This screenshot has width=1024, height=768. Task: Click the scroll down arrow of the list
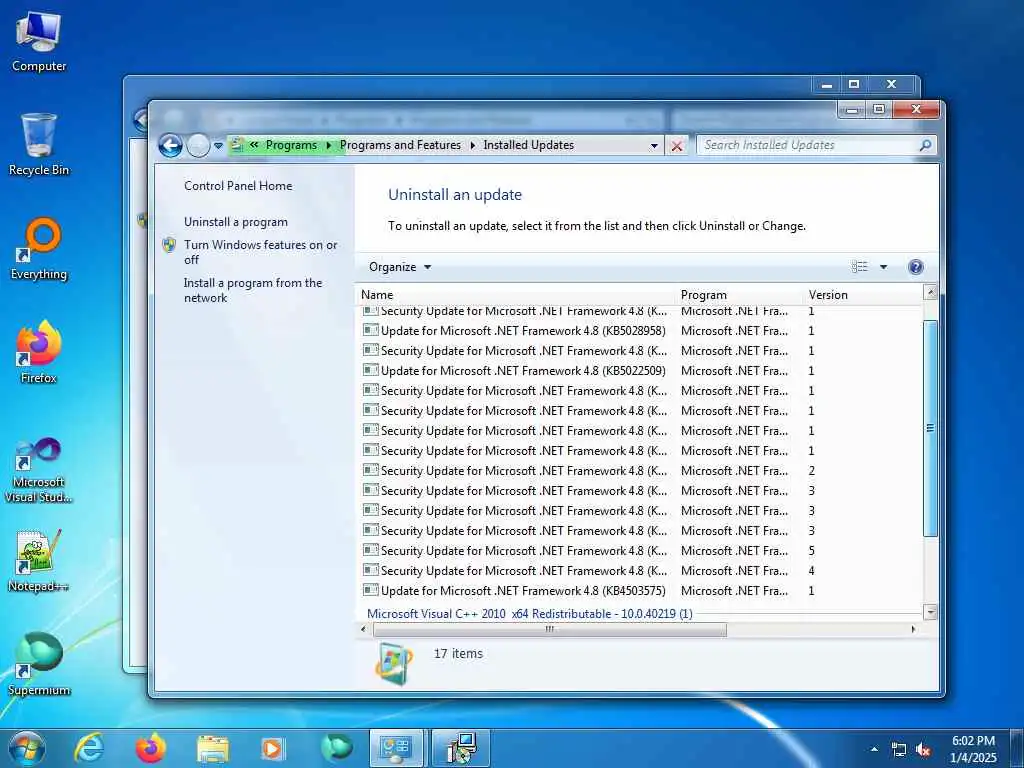[x=931, y=613]
